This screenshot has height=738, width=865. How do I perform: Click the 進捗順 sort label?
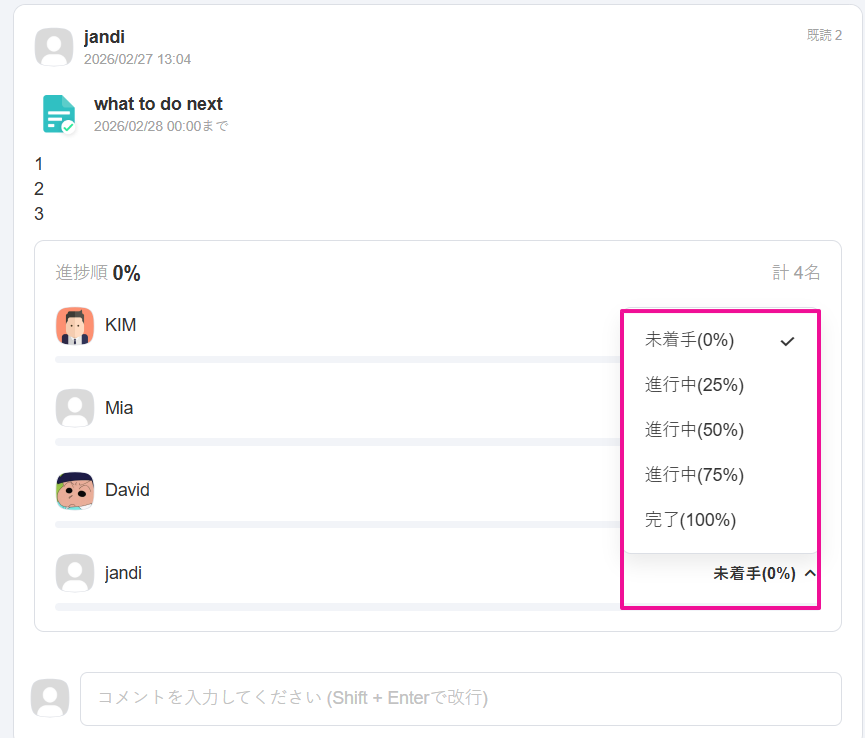point(81,273)
